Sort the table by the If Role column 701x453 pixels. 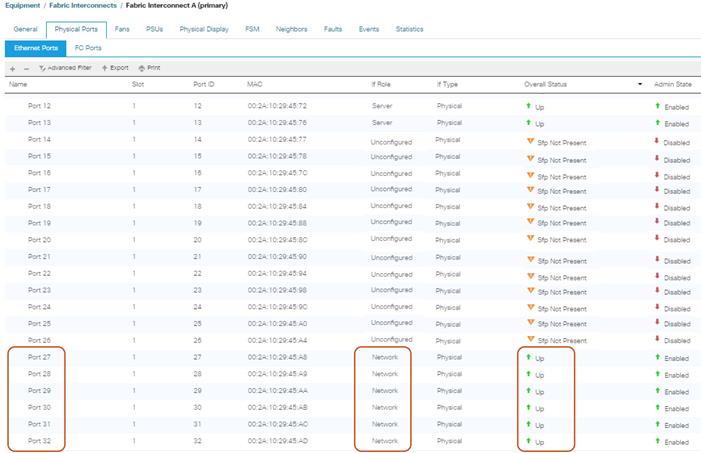click(x=381, y=85)
